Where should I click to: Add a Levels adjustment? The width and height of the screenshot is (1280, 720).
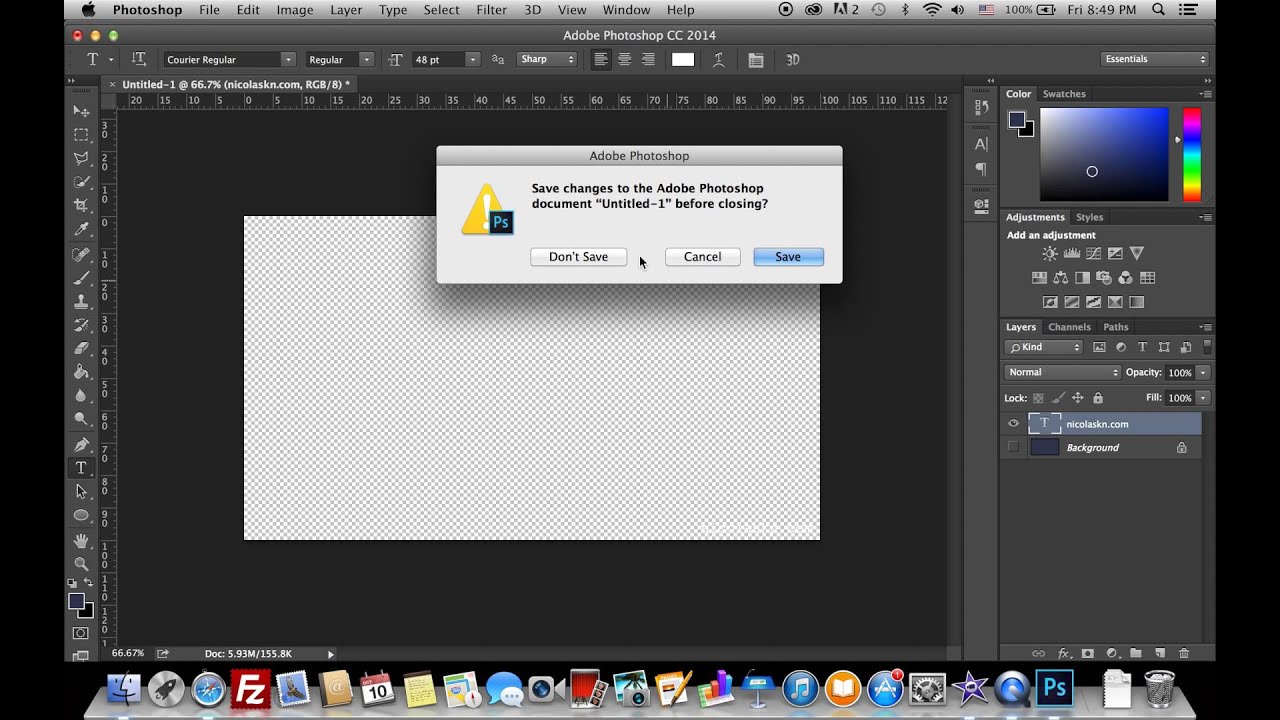[x=1071, y=254]
